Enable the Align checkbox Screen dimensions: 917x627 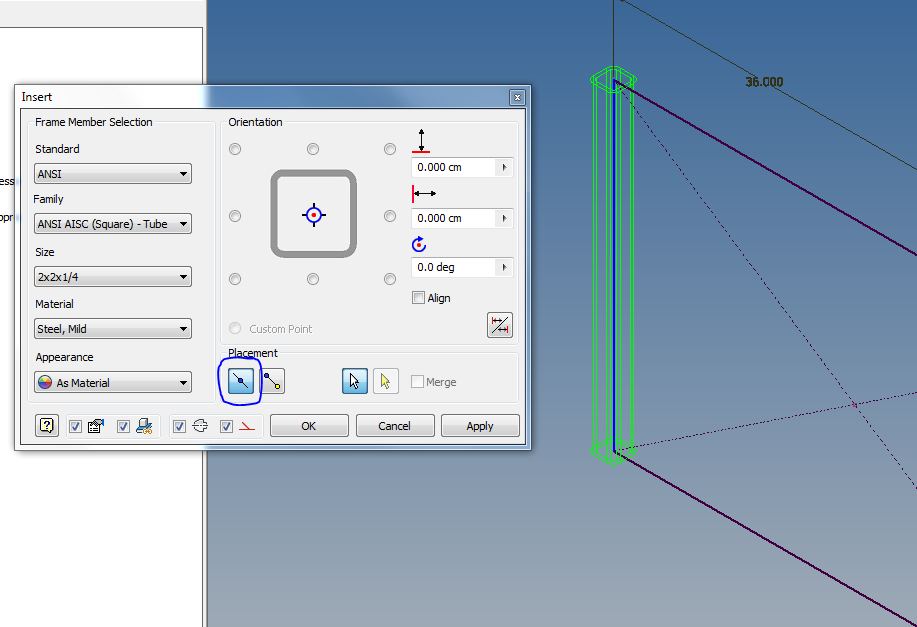click(417, 297)
